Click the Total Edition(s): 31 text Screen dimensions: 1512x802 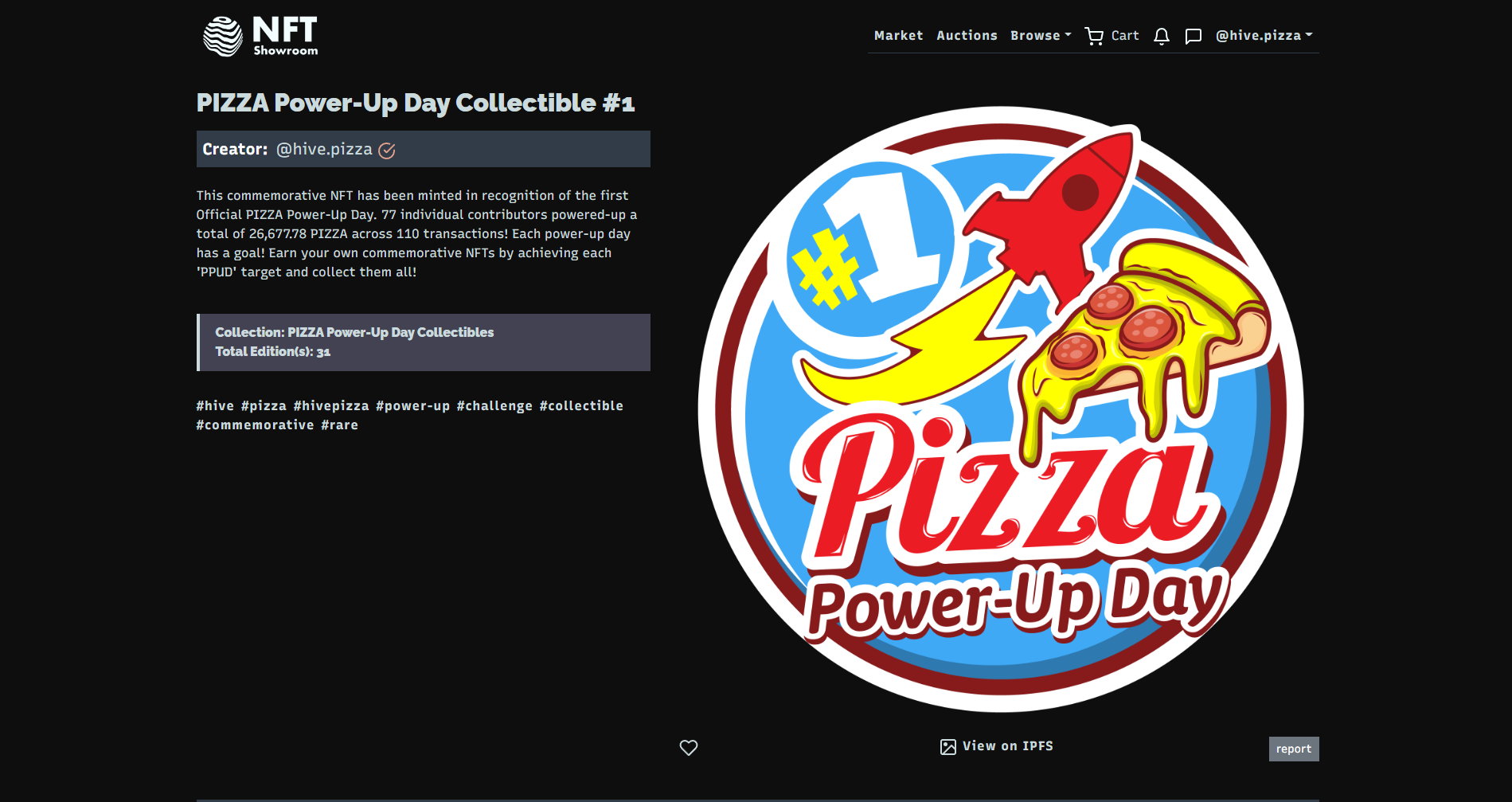click(x=272, y=351)
